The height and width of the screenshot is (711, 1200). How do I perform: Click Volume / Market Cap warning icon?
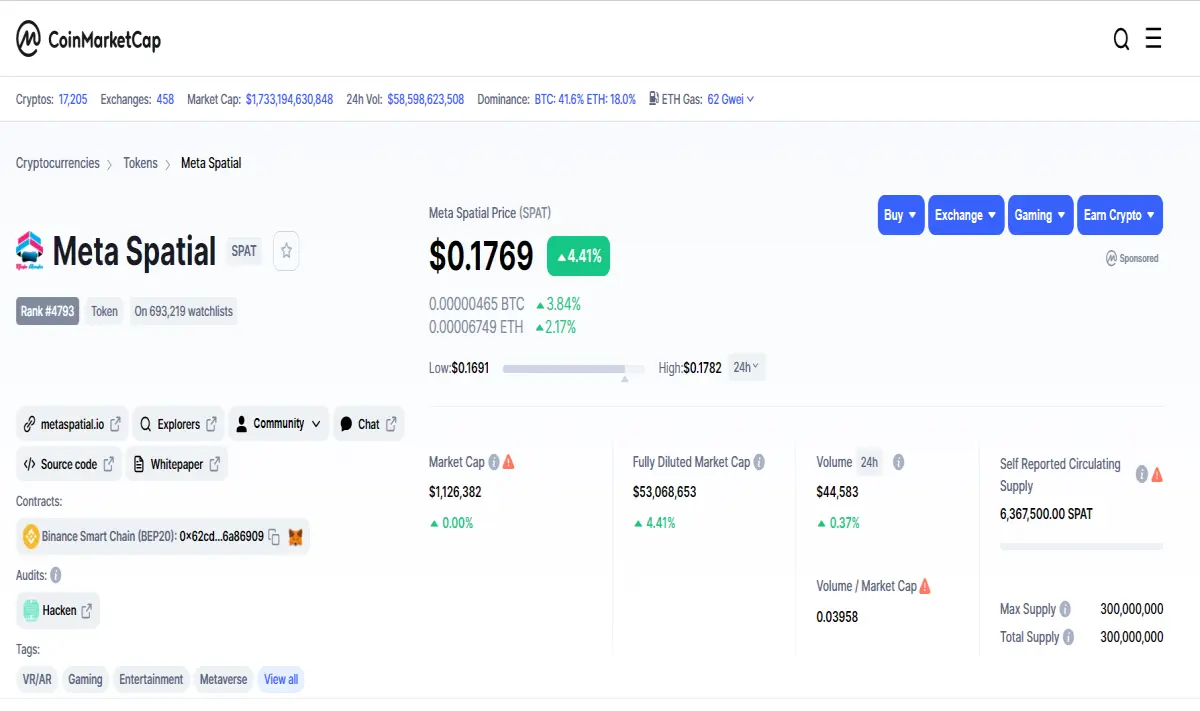tap(925, 586)
